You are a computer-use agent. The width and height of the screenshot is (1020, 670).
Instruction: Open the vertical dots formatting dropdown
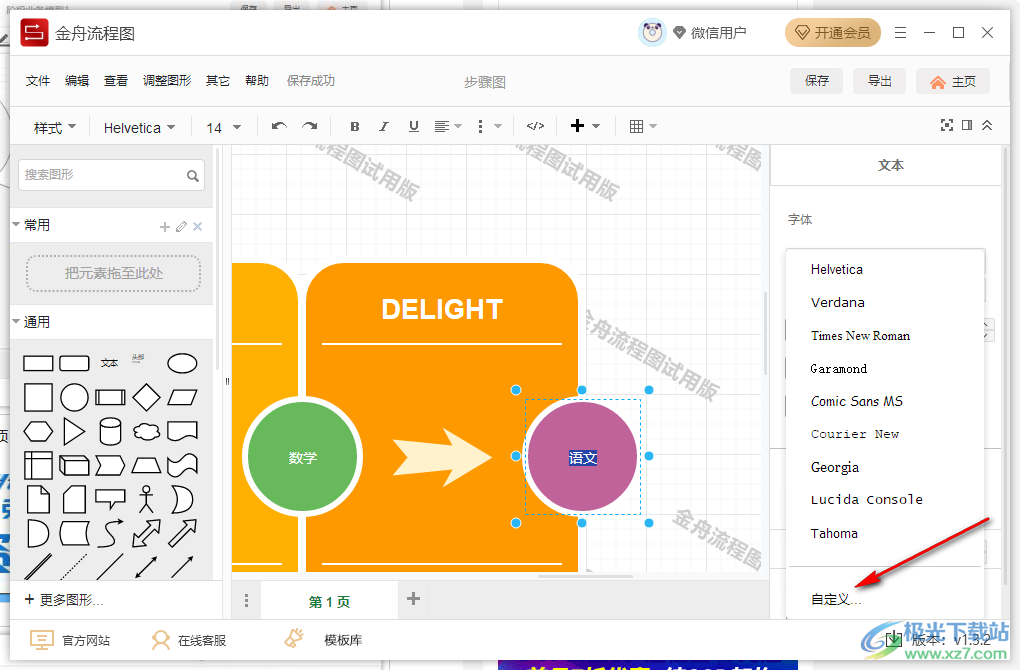[489, 126]
